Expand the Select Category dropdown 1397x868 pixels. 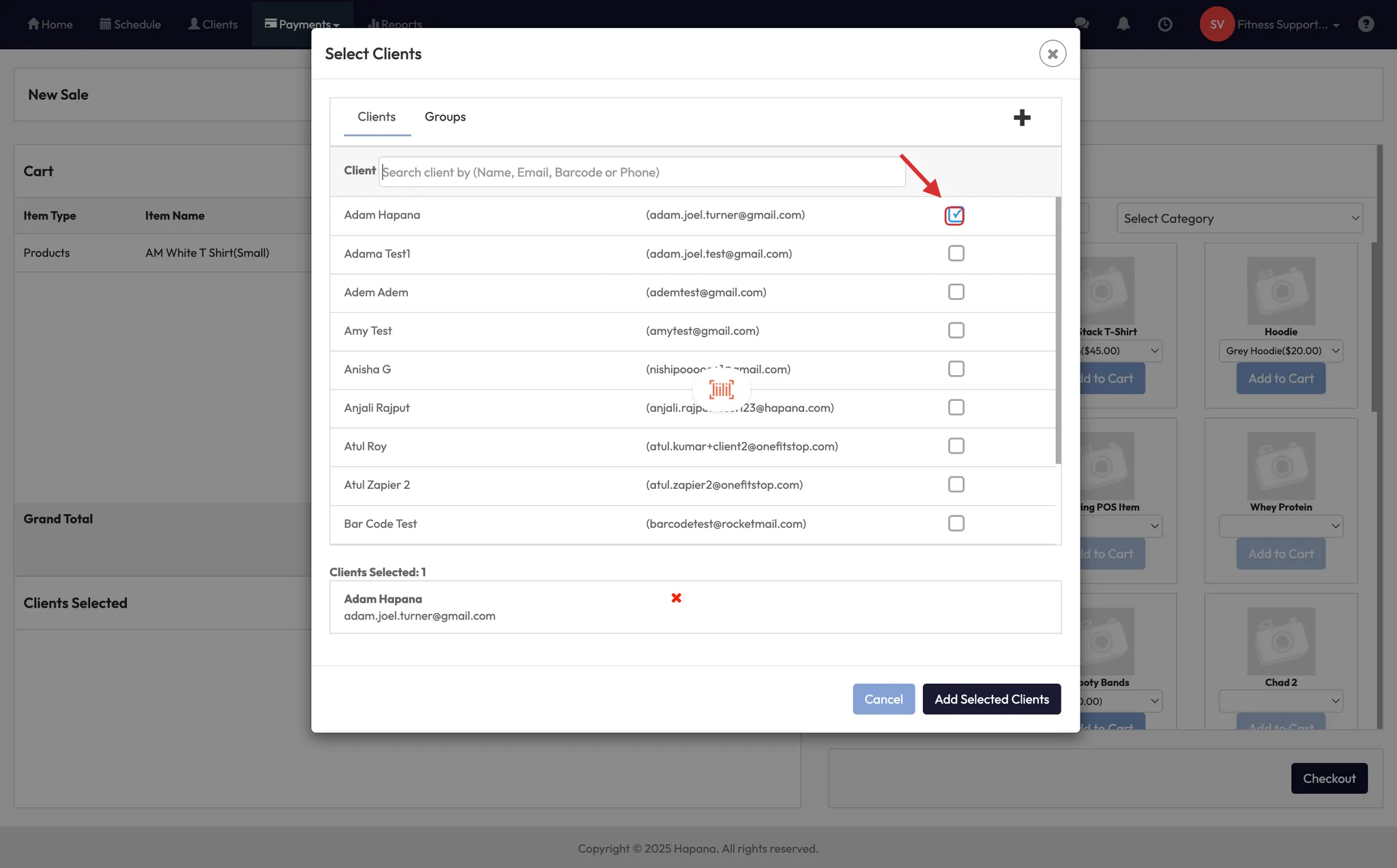(x=1239, y=219)
